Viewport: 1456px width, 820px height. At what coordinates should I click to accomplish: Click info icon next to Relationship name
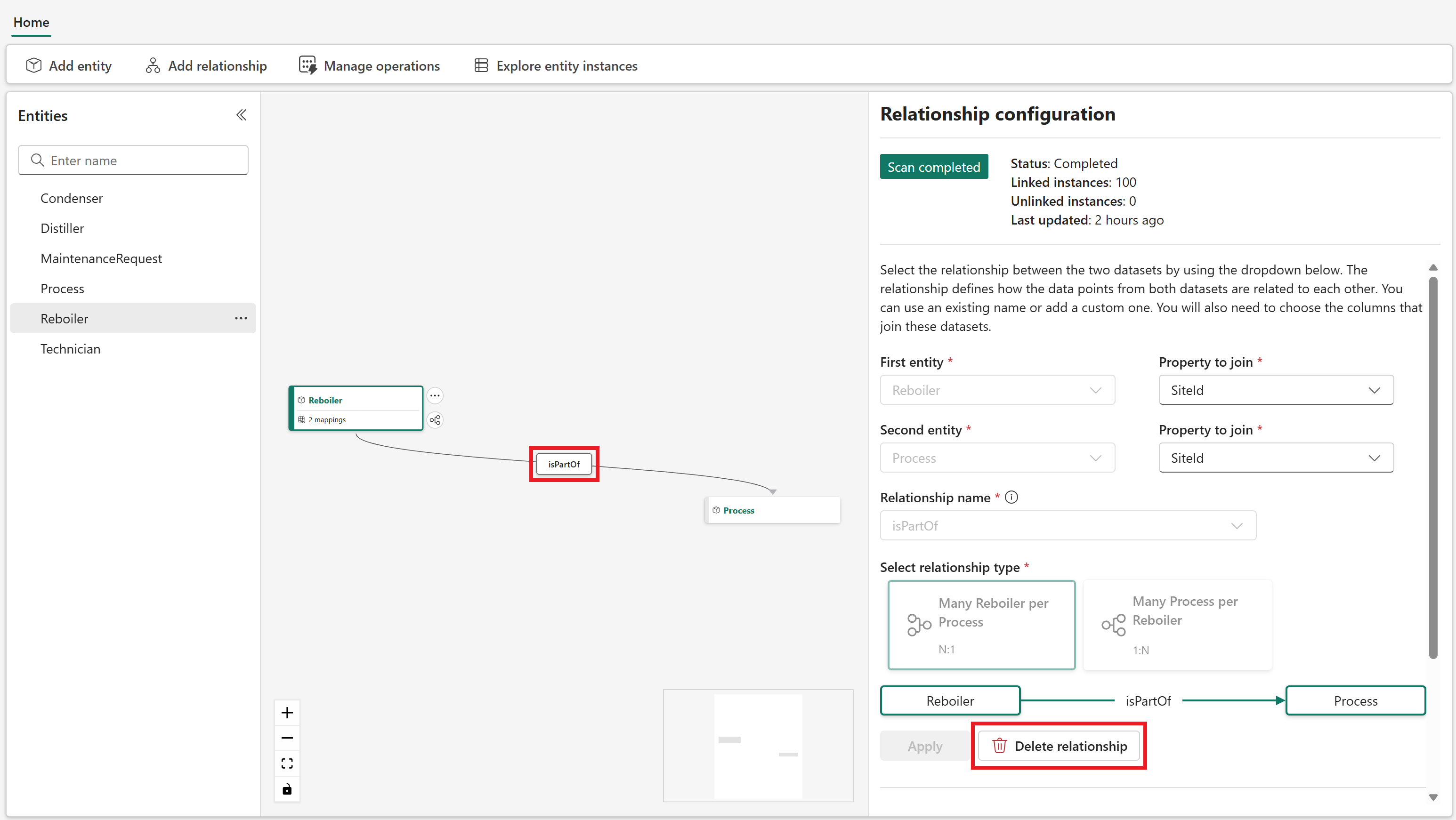[1012, 497]
